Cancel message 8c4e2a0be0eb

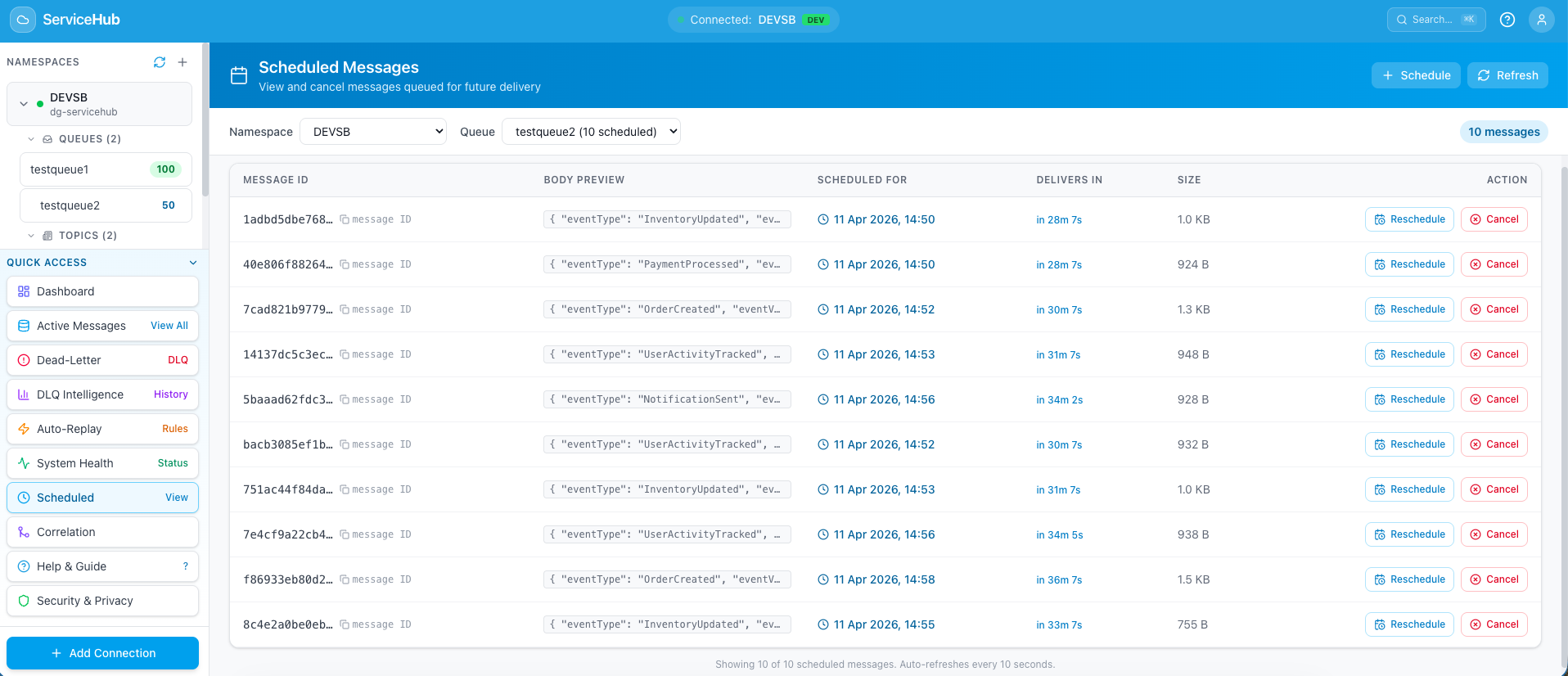pyautogui.click(x=1494, y=624)
